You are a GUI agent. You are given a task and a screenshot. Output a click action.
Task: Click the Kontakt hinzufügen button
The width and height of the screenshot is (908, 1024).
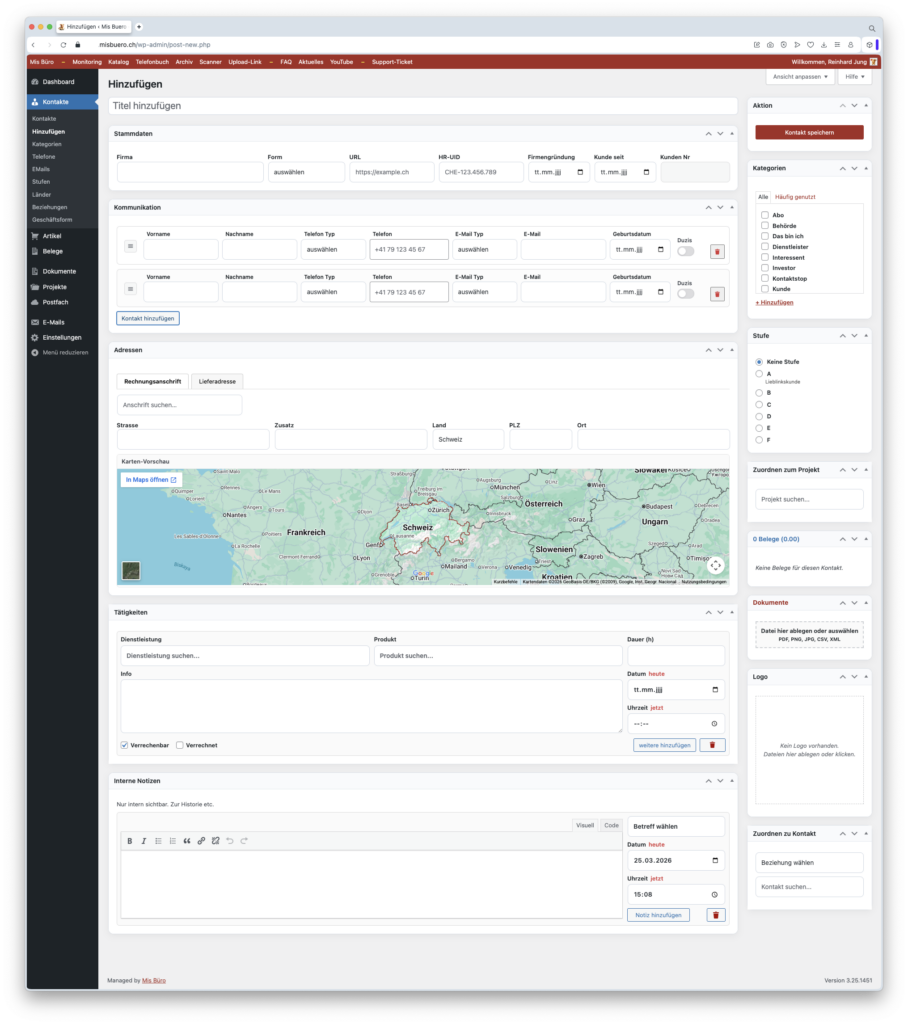point(148,318)
